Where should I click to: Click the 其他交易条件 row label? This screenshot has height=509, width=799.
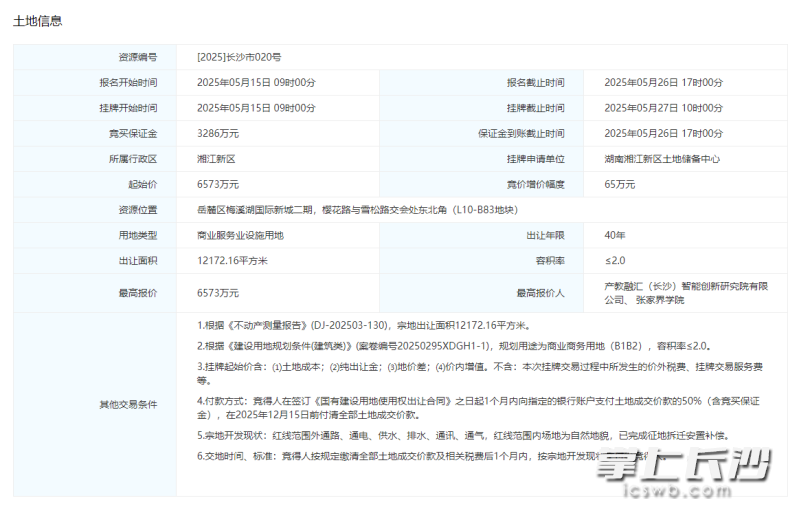(127, 404)
